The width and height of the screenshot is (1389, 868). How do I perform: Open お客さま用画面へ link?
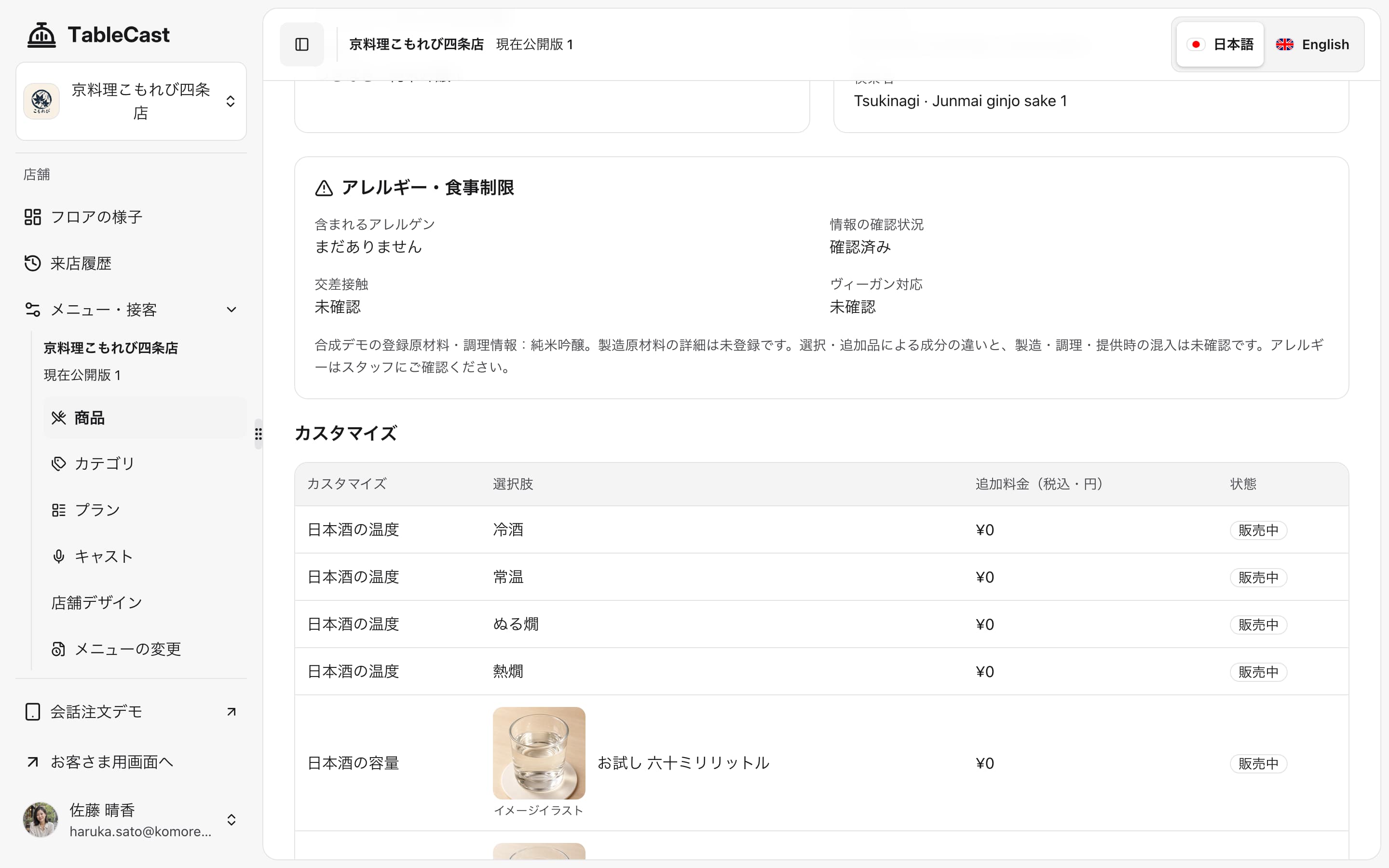(x=131, y=762)
